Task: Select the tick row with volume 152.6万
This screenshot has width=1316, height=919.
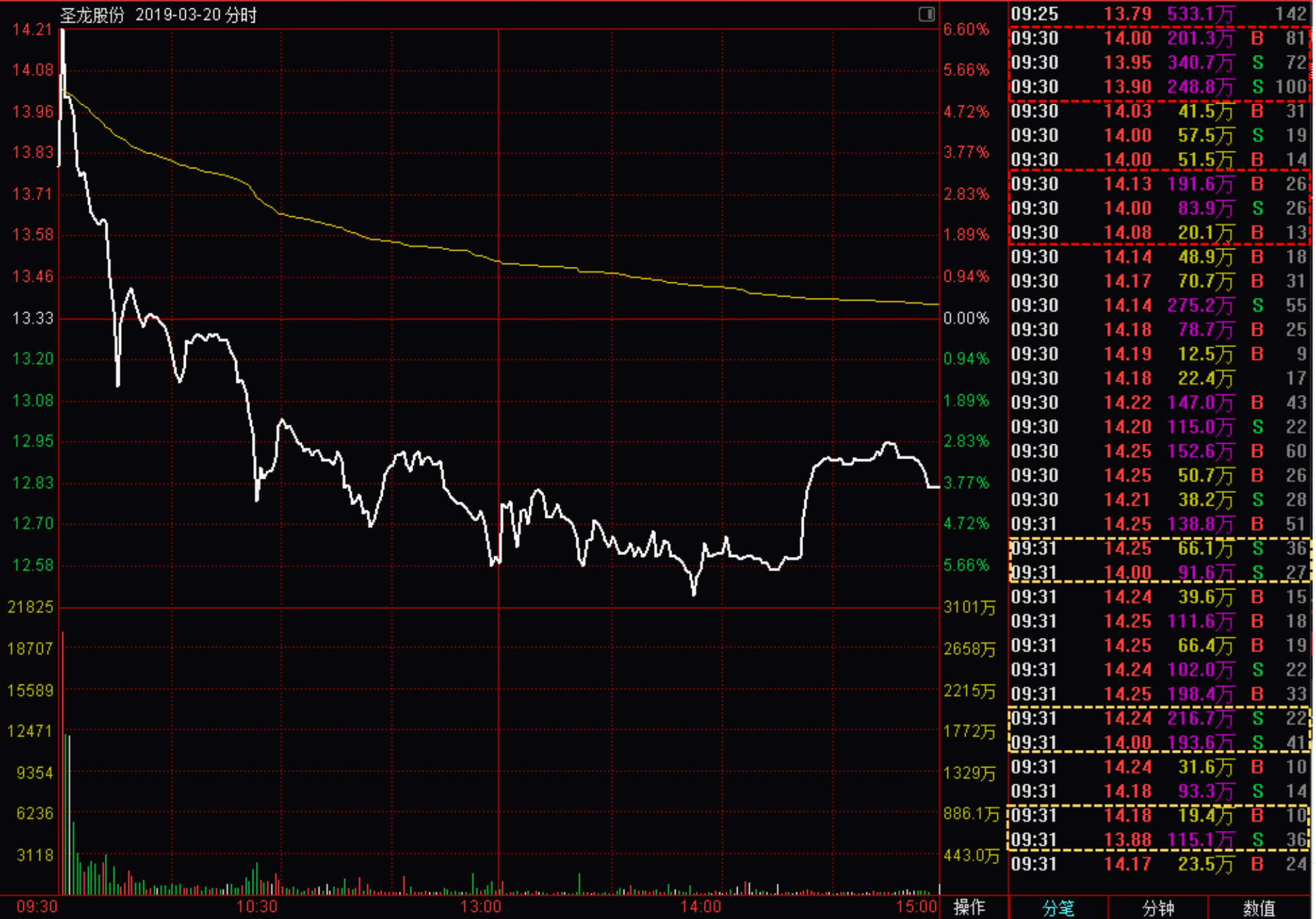Action: pyautogui.click(x=1159, y=451)
